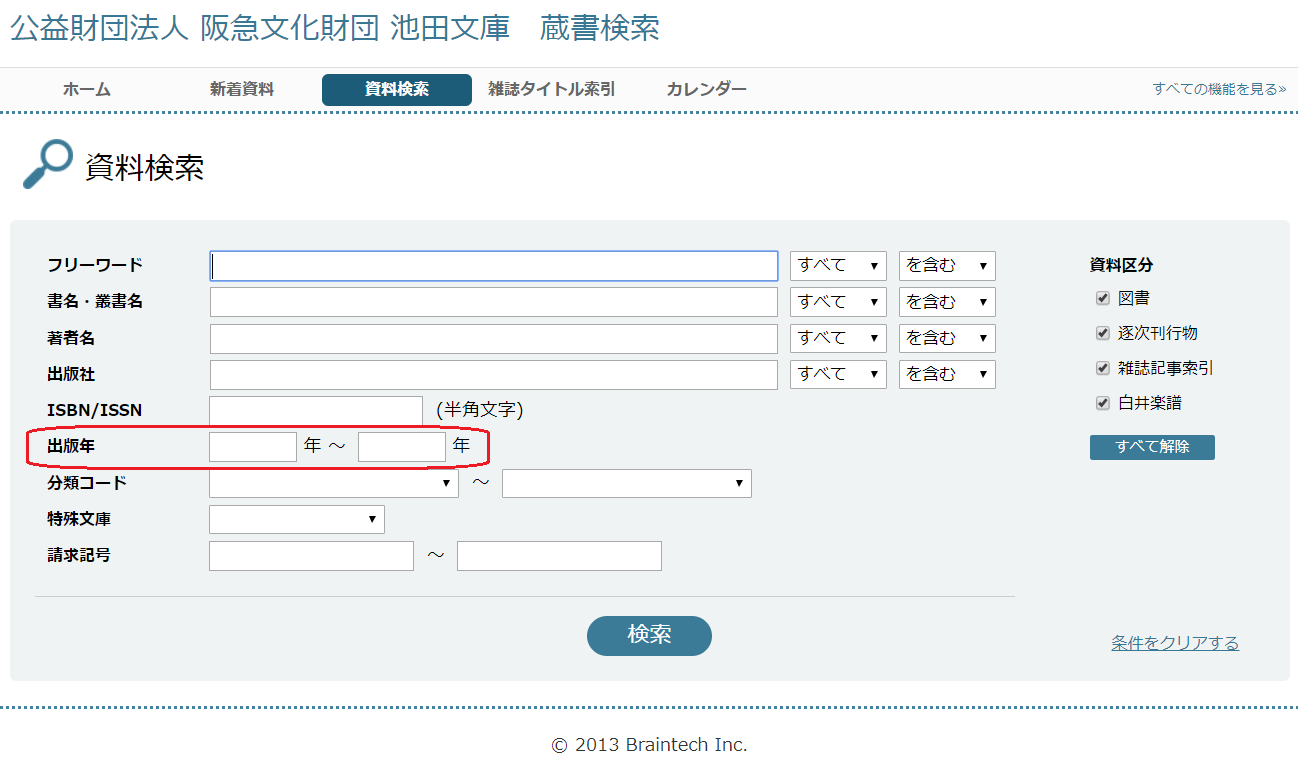
Task: Open the を含む dropdown in the 出版社 row
Action: [x=947, y=374]
